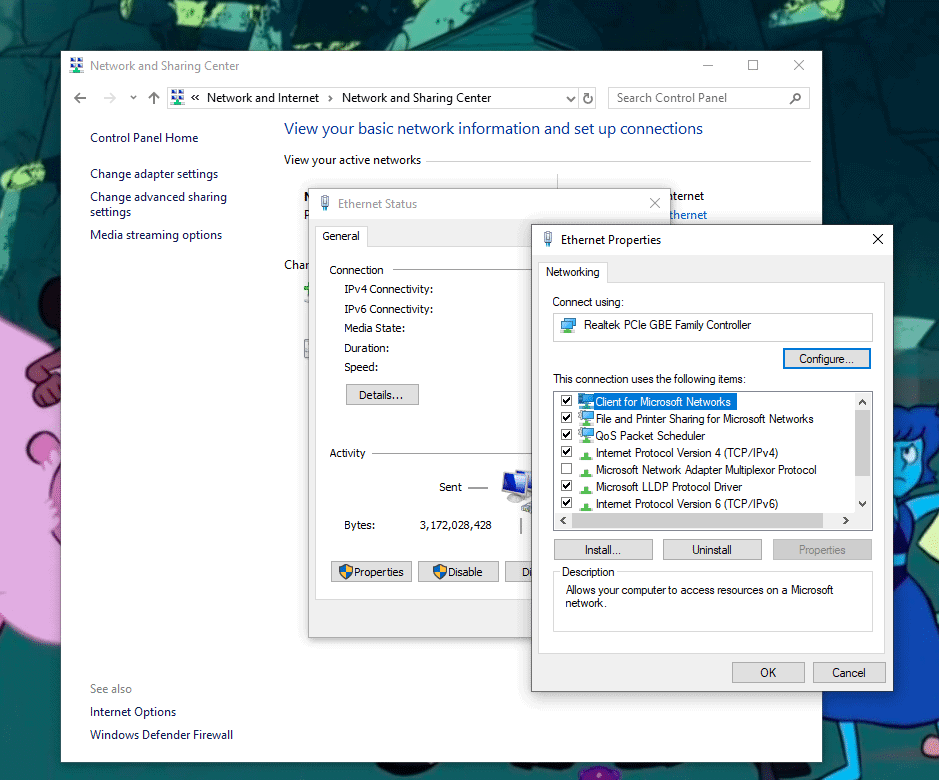Click the Disable button in Ethernet Status
The height and width of the screenshot is (780, 939).
tap(458, 572)
